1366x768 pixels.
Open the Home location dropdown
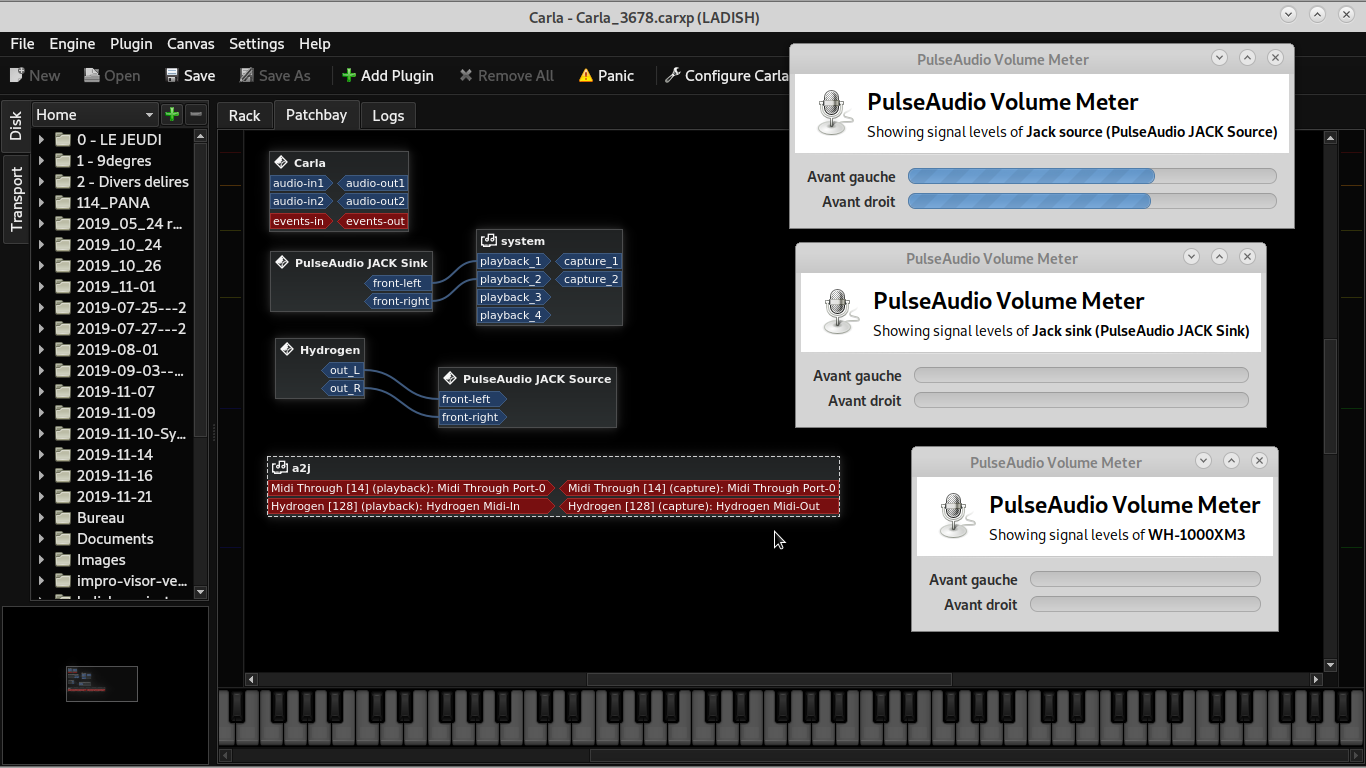click(x=95, y=114)
